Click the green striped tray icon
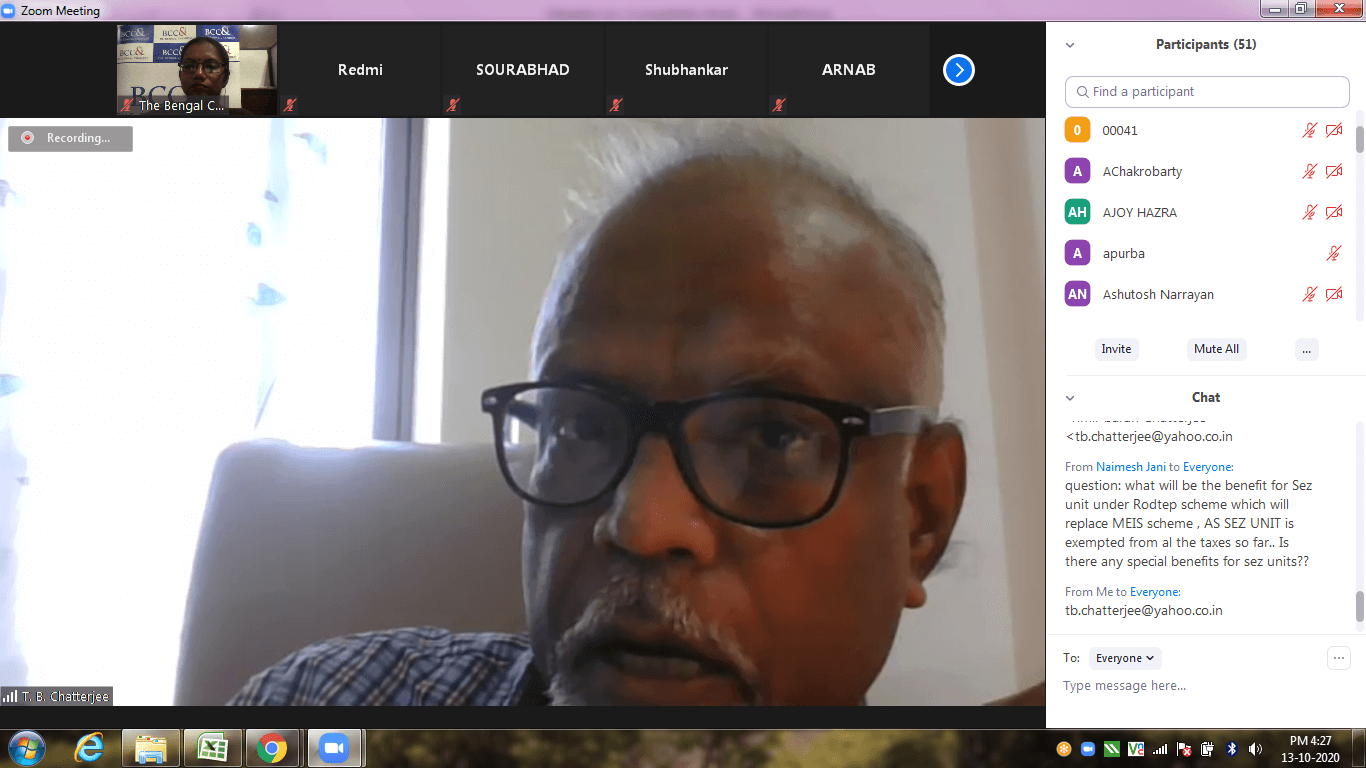 (1112, 749)
